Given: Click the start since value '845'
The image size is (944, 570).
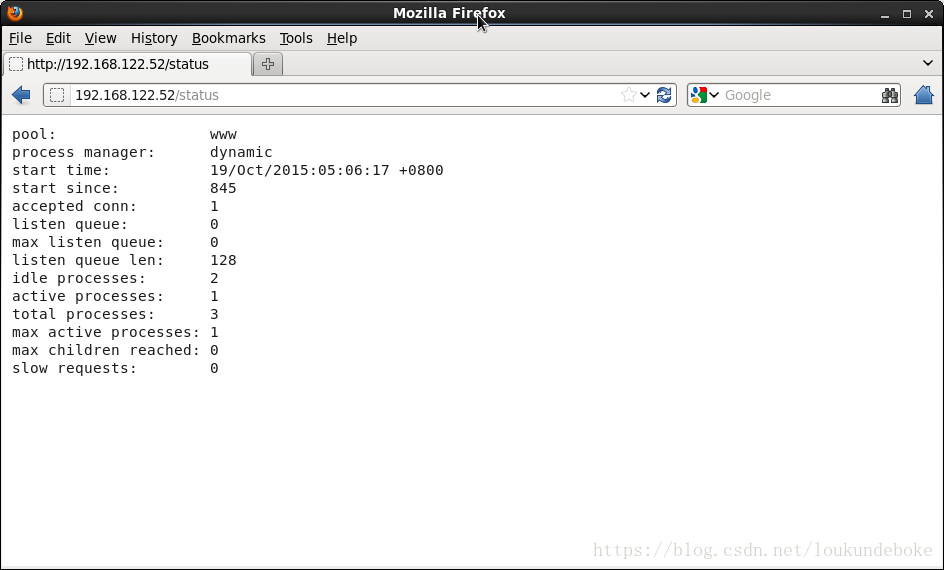Looking at the screenshot, I should (x=223, y=188).
